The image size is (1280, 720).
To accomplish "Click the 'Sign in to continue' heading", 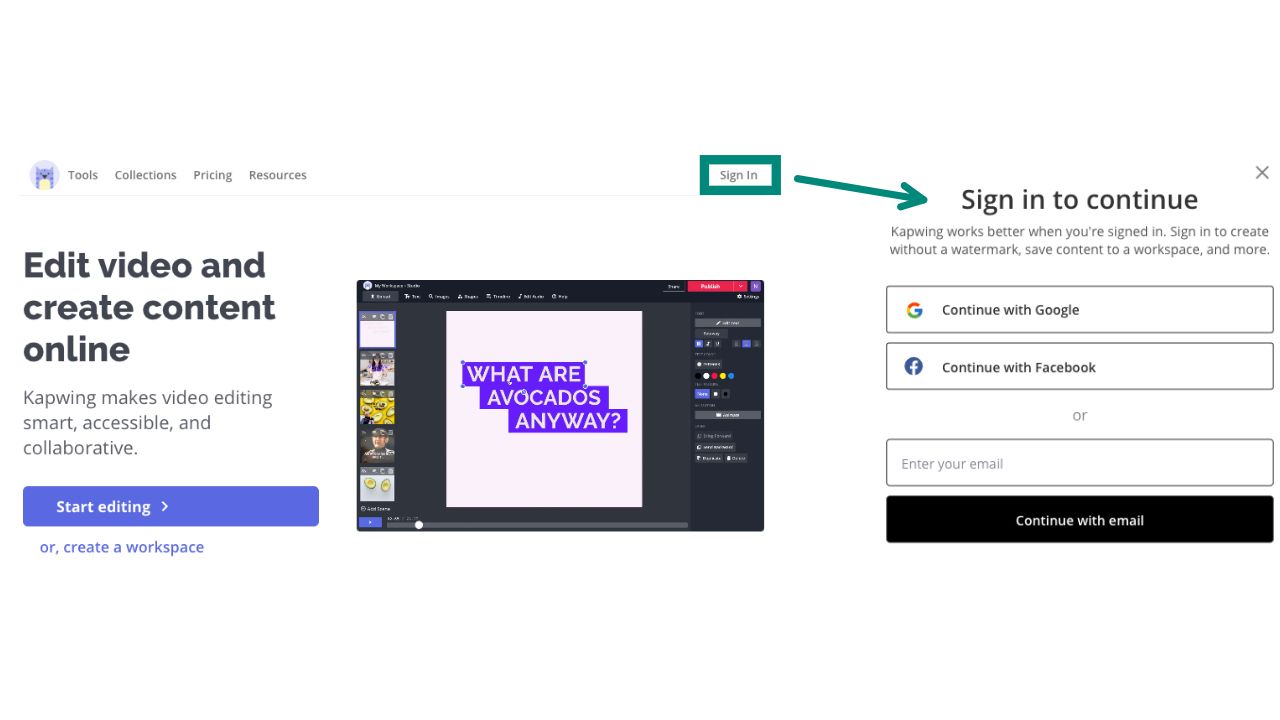I will 1079,199.
